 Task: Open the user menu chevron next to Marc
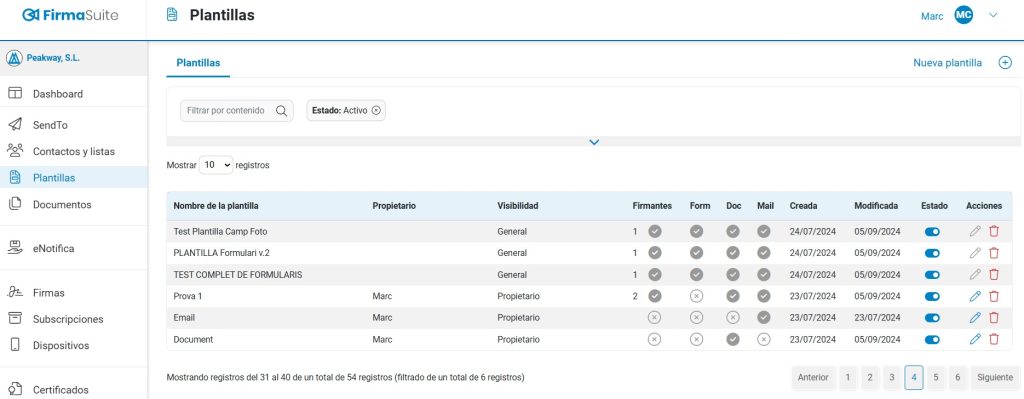(993, 16)
